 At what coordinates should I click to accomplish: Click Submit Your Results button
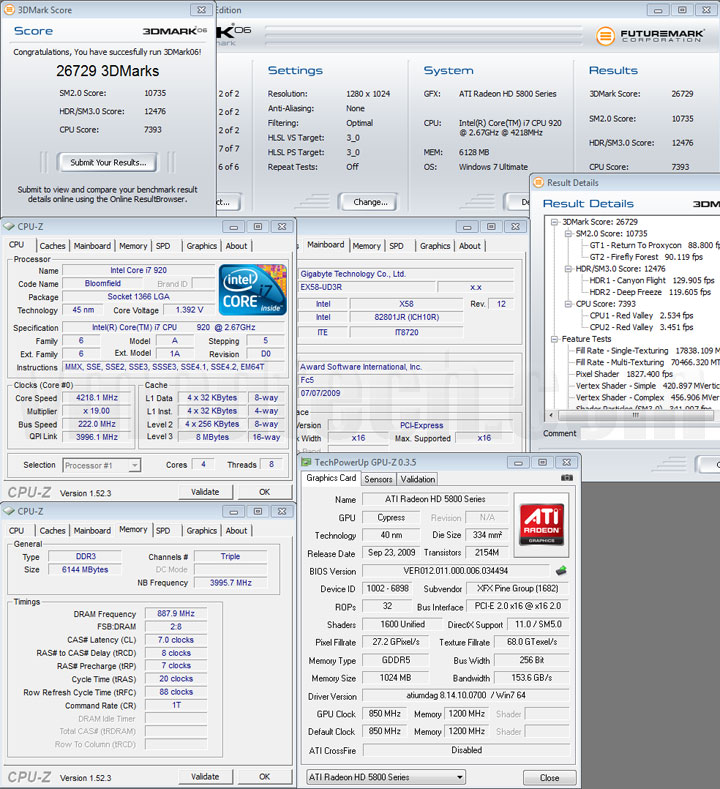108,163
